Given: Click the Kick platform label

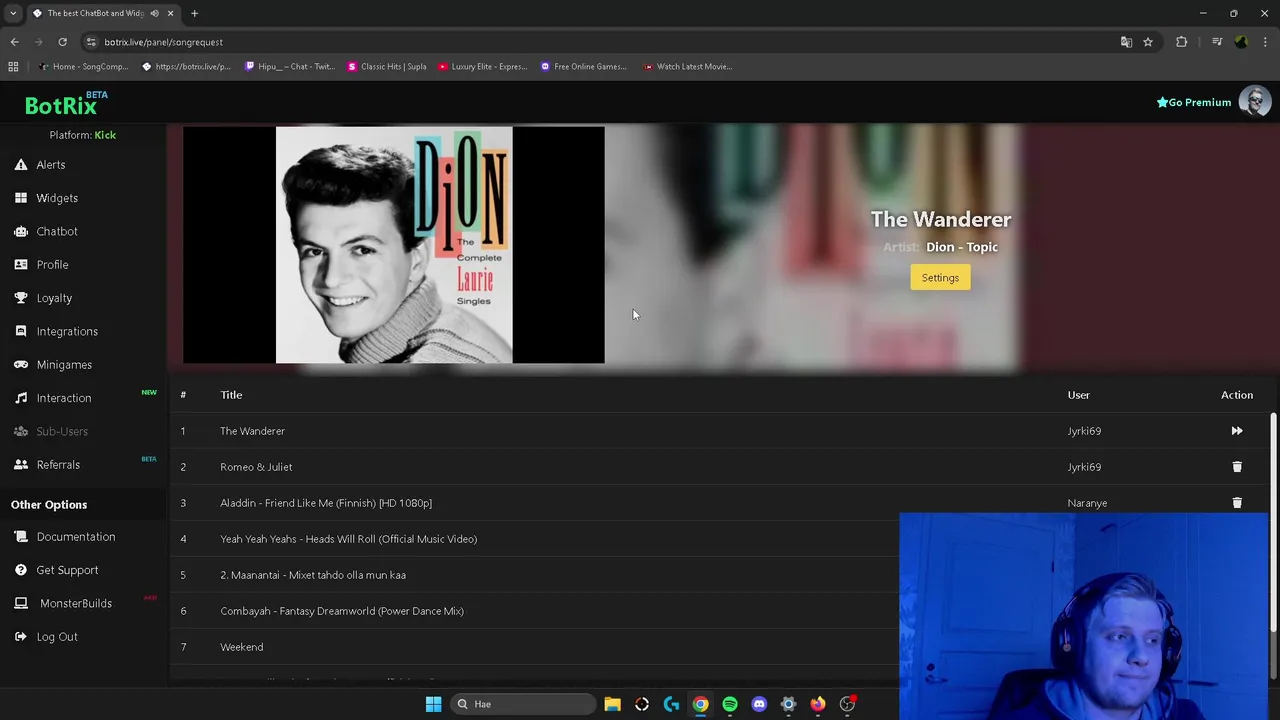Looking at the screenshot, I should point(105,135).
